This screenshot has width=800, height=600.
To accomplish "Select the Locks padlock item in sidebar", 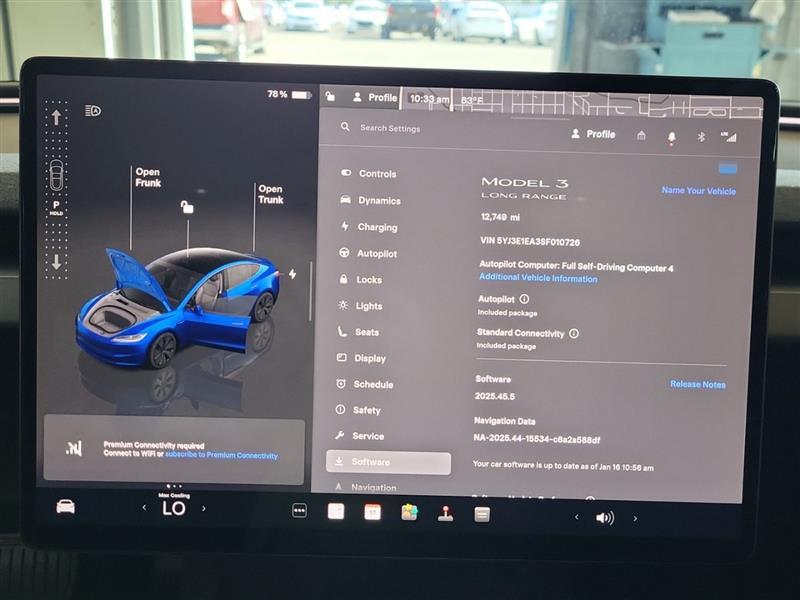I will point(345,280).
